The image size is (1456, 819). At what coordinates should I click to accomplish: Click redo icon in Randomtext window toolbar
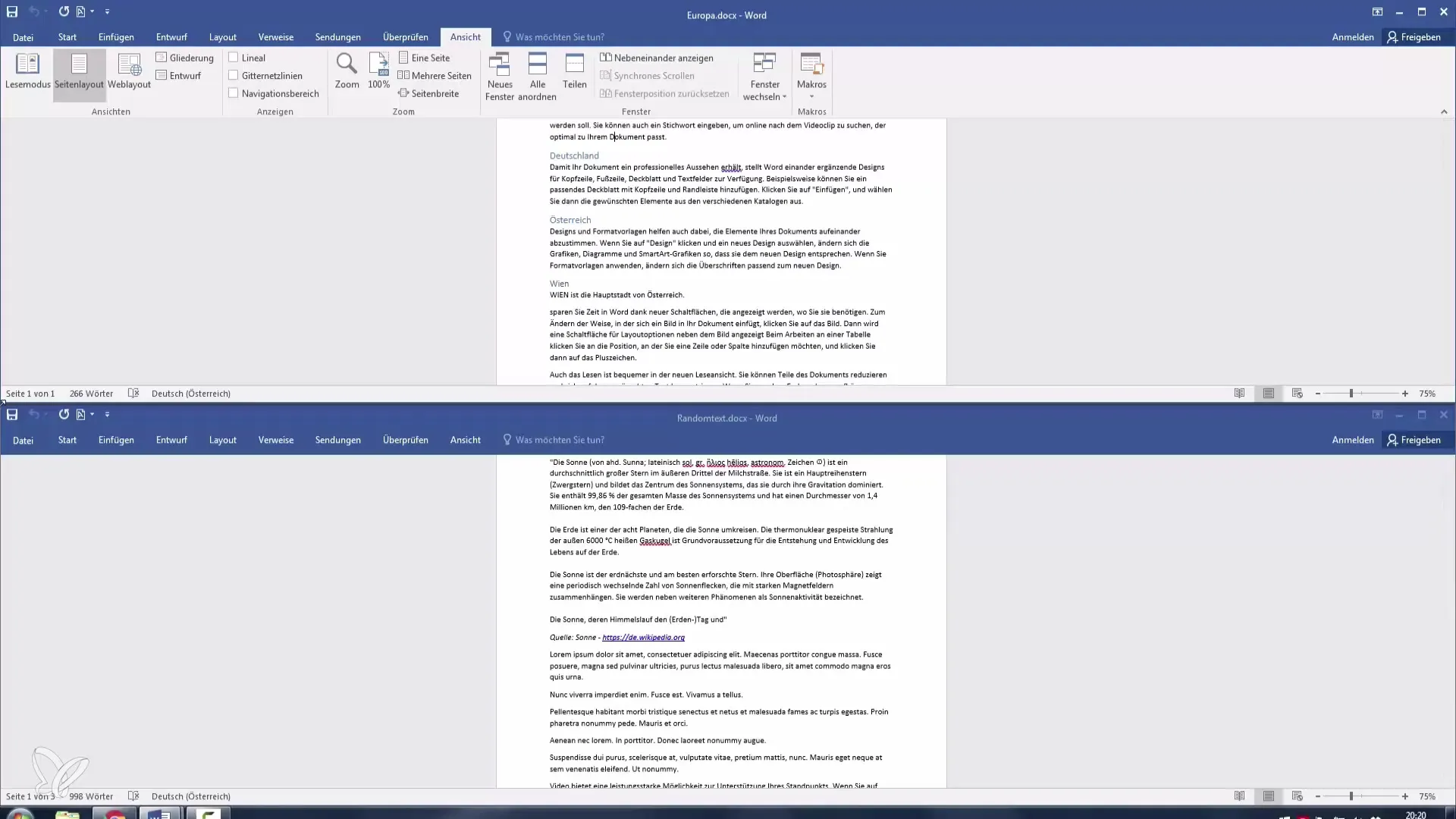tap(64, 415)
